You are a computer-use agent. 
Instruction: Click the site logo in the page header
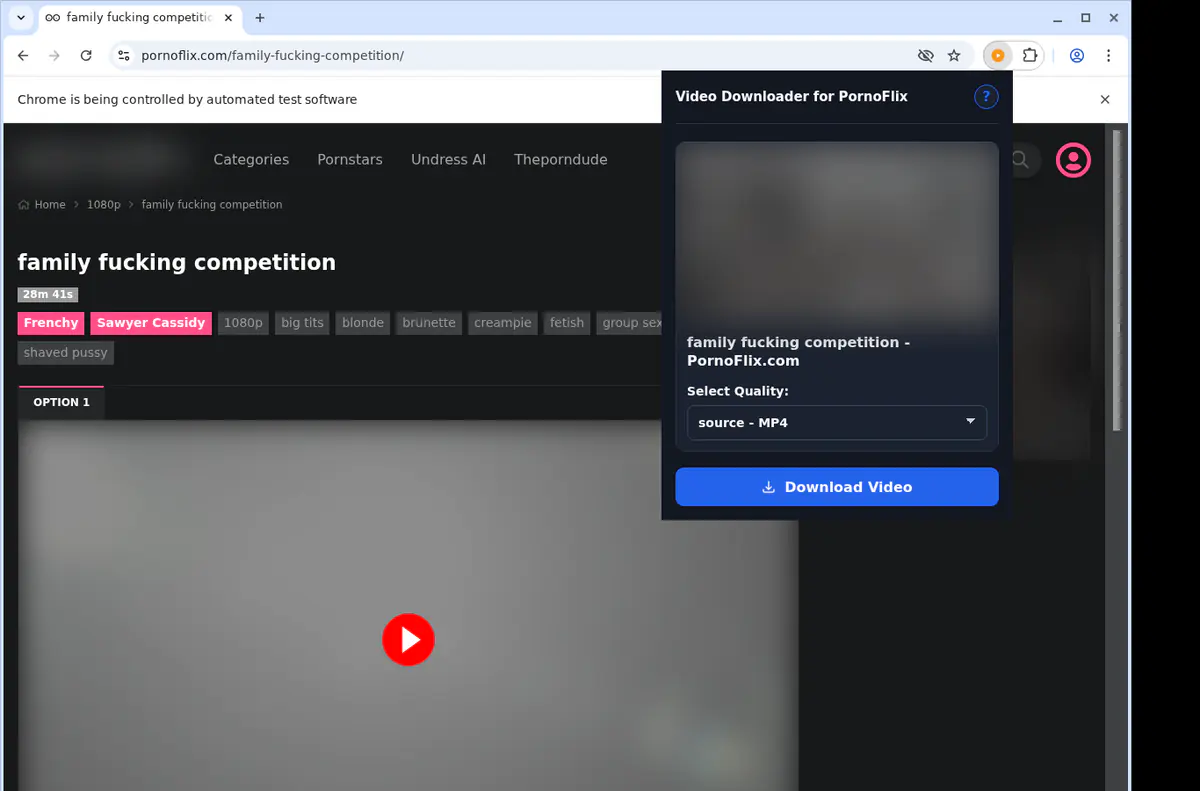tap(105, 159)
